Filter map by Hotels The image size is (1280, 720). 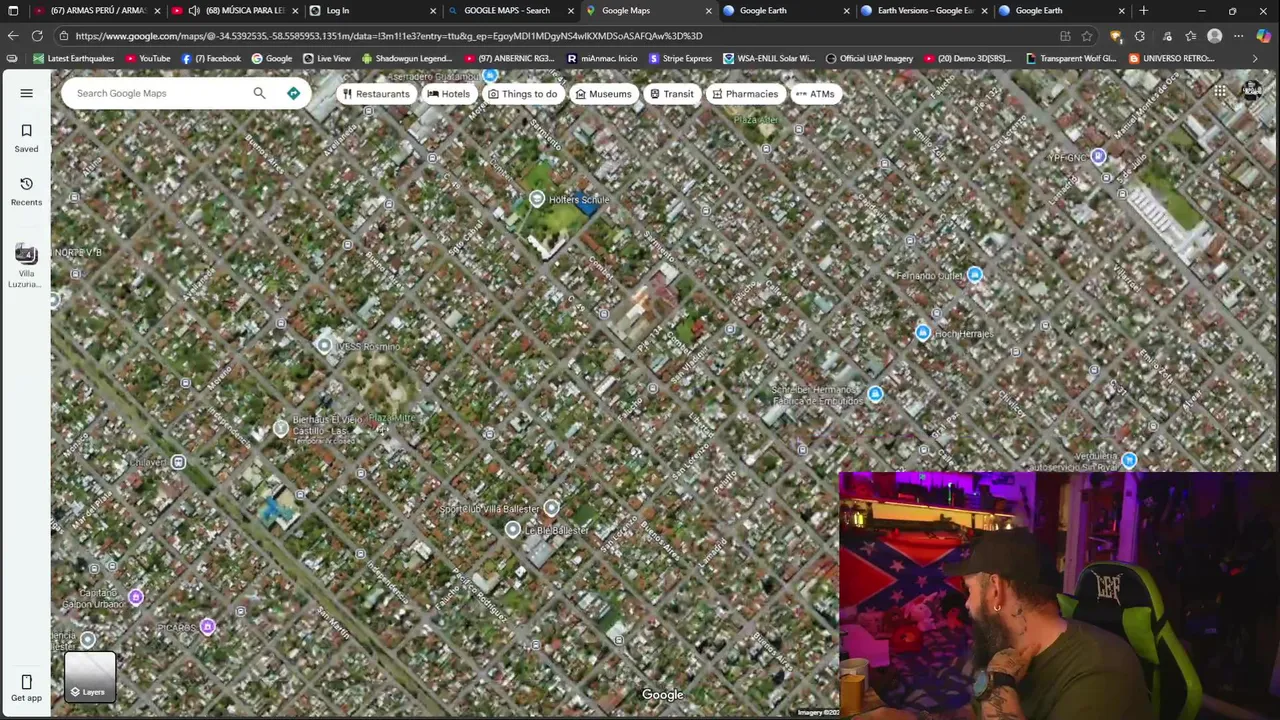(x=448, y=94)
